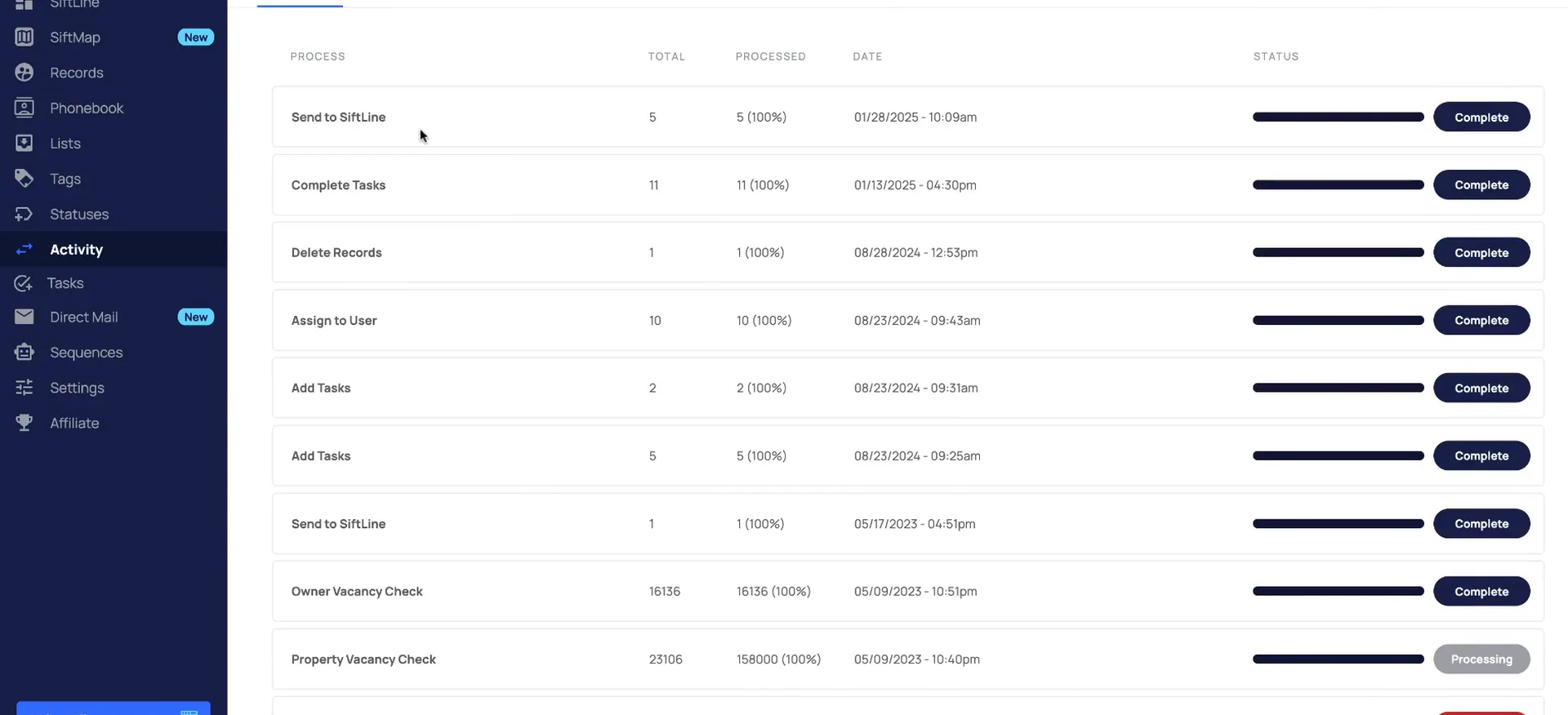1568x715 pixels.
Task: Click Complete button for Complete Tasks row
Action: [1481, 184]
